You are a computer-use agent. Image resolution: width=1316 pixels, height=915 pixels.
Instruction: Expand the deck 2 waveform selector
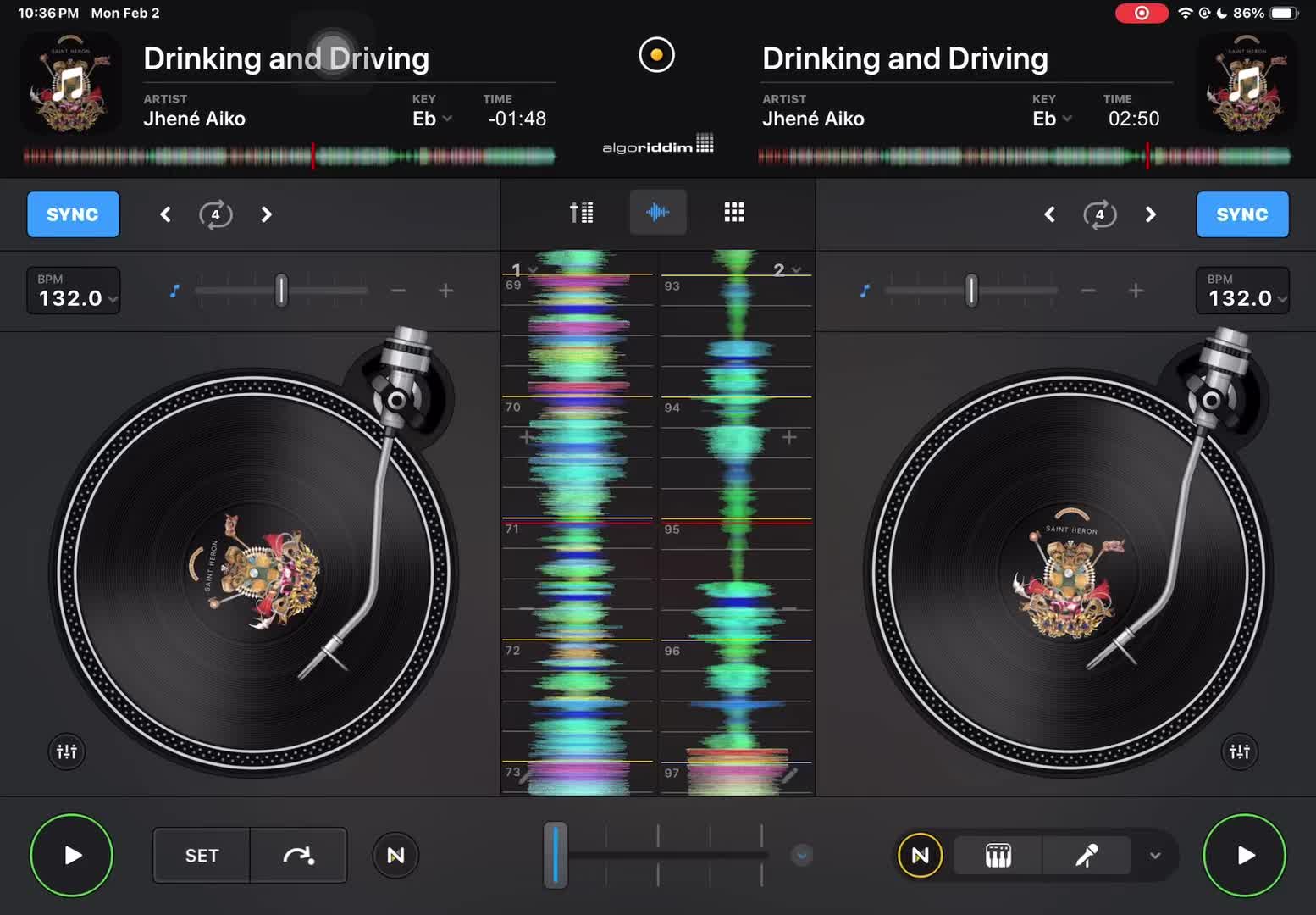coord(787,270)
